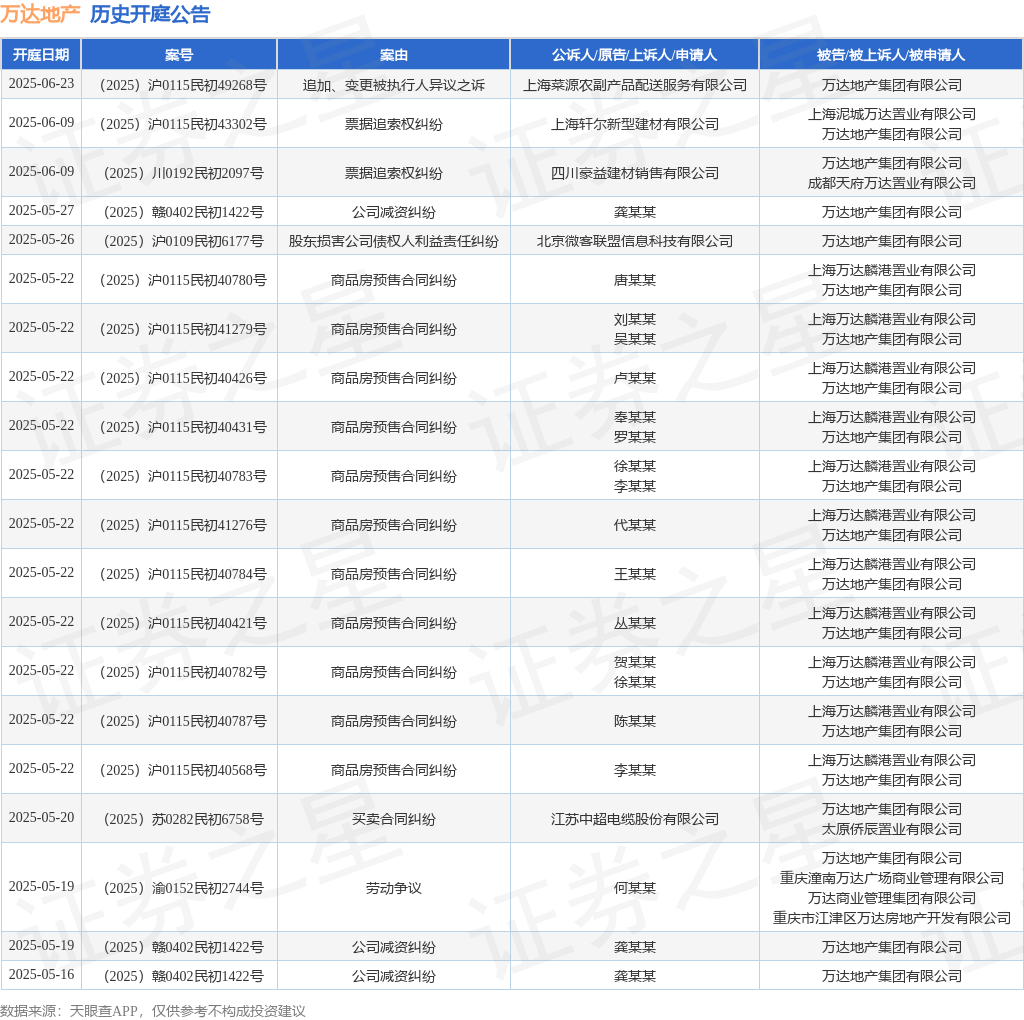Click 太原侨辰置业有限公司
Screen dimensions: 1024x1020
(891, 829)
